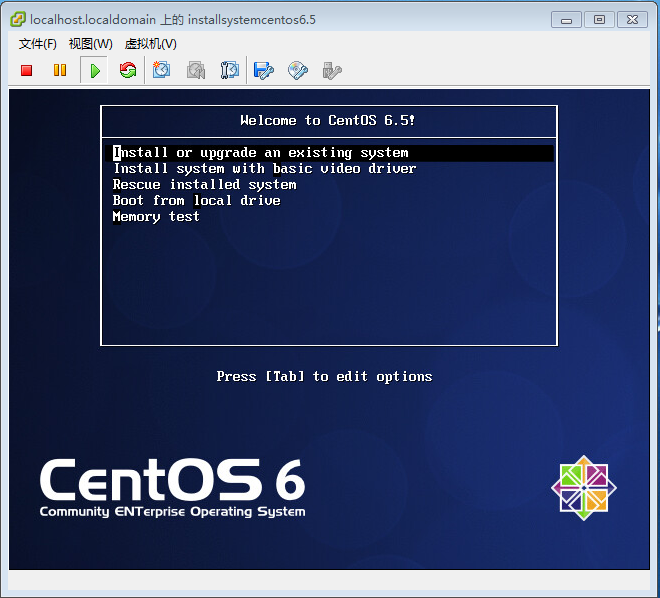Click the USB device connect icon
The width and height of the screenshot is (660, 598).
tap(332, 71)
